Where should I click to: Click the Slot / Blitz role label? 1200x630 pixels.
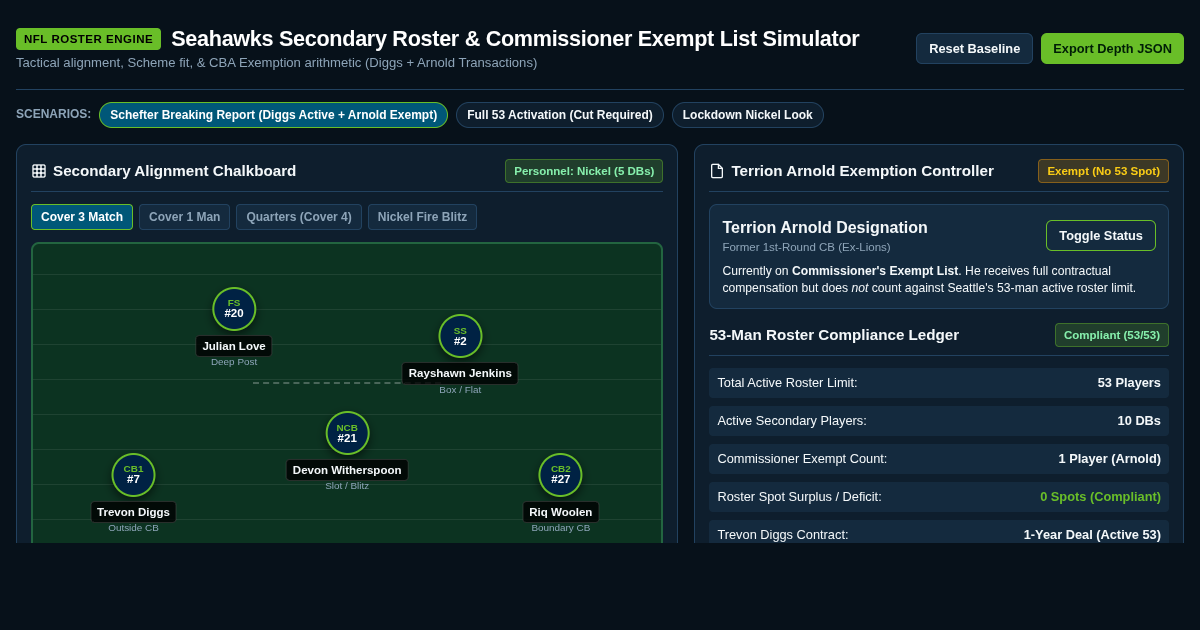coord(347,486)
